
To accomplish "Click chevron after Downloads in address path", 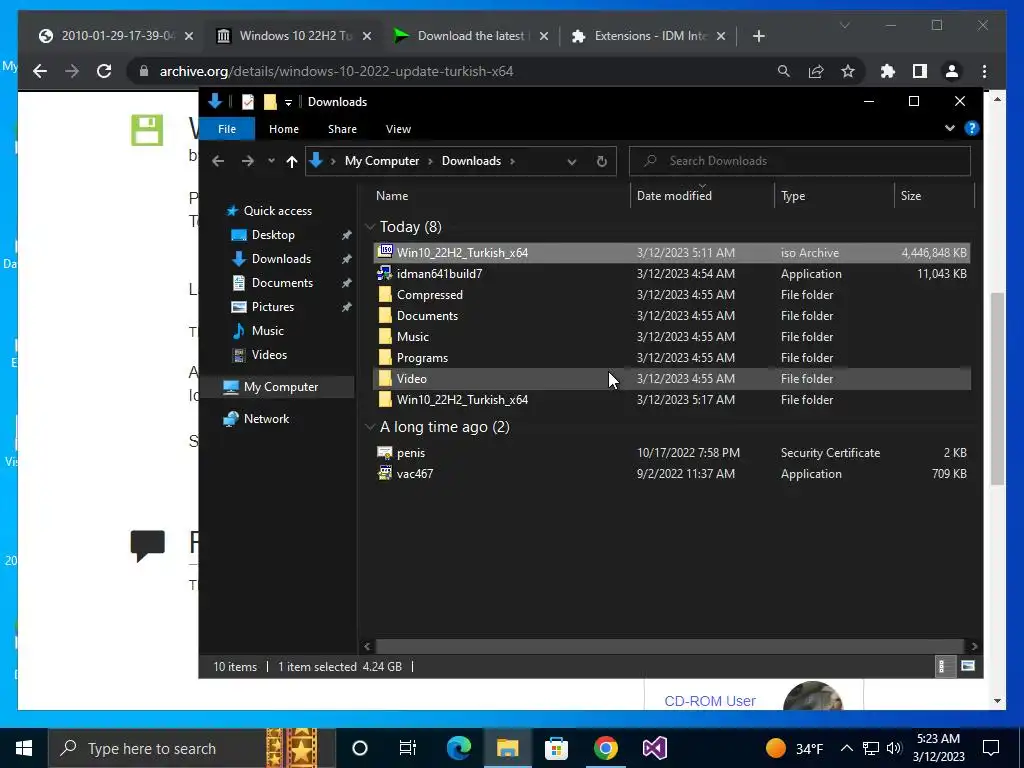I will [513, 161].
